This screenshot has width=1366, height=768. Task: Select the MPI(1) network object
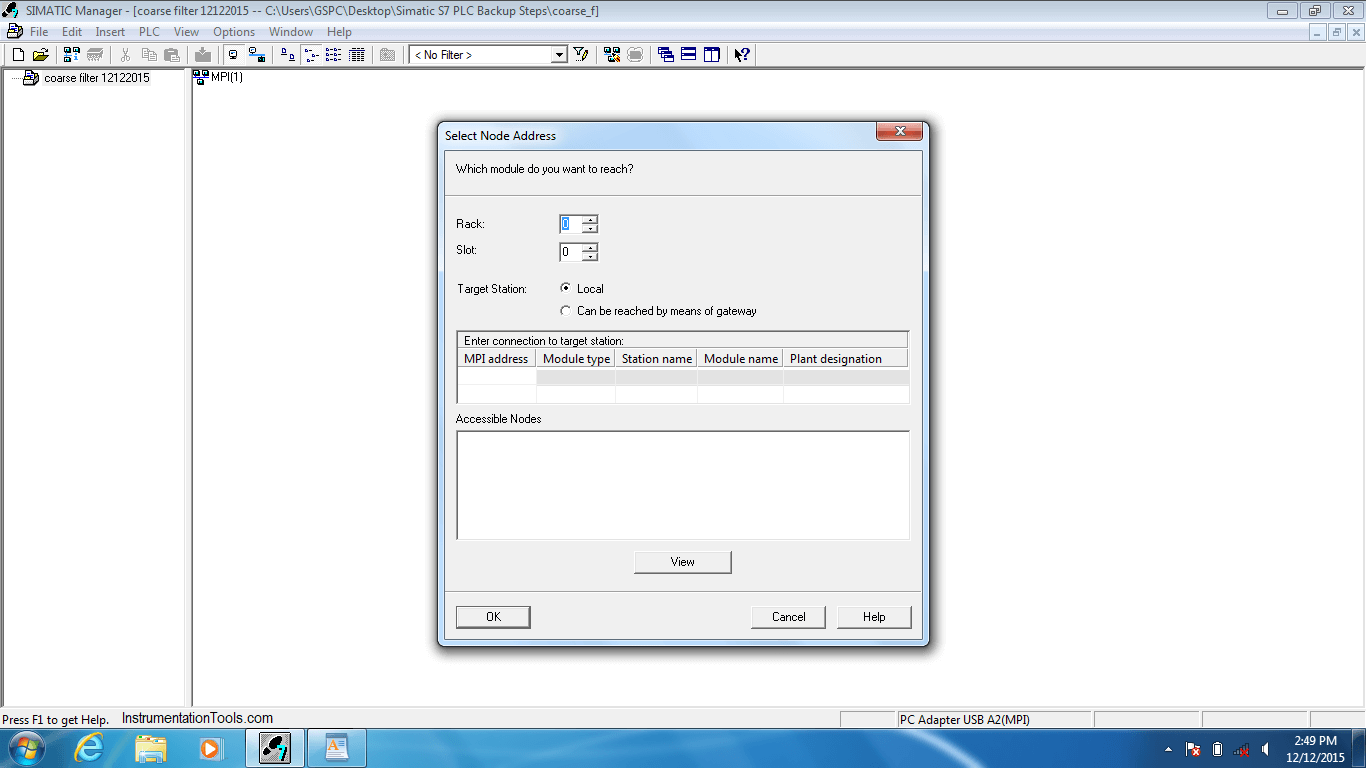[x=218, y=77]
